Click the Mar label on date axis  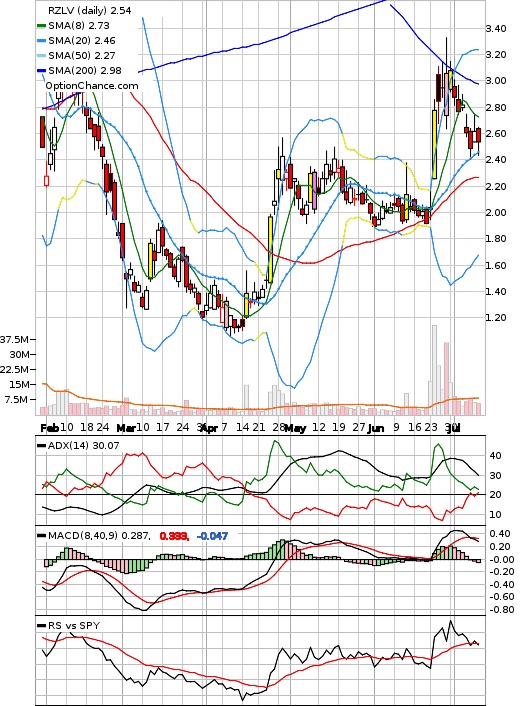pyautogui.click(x=126, y=428)
